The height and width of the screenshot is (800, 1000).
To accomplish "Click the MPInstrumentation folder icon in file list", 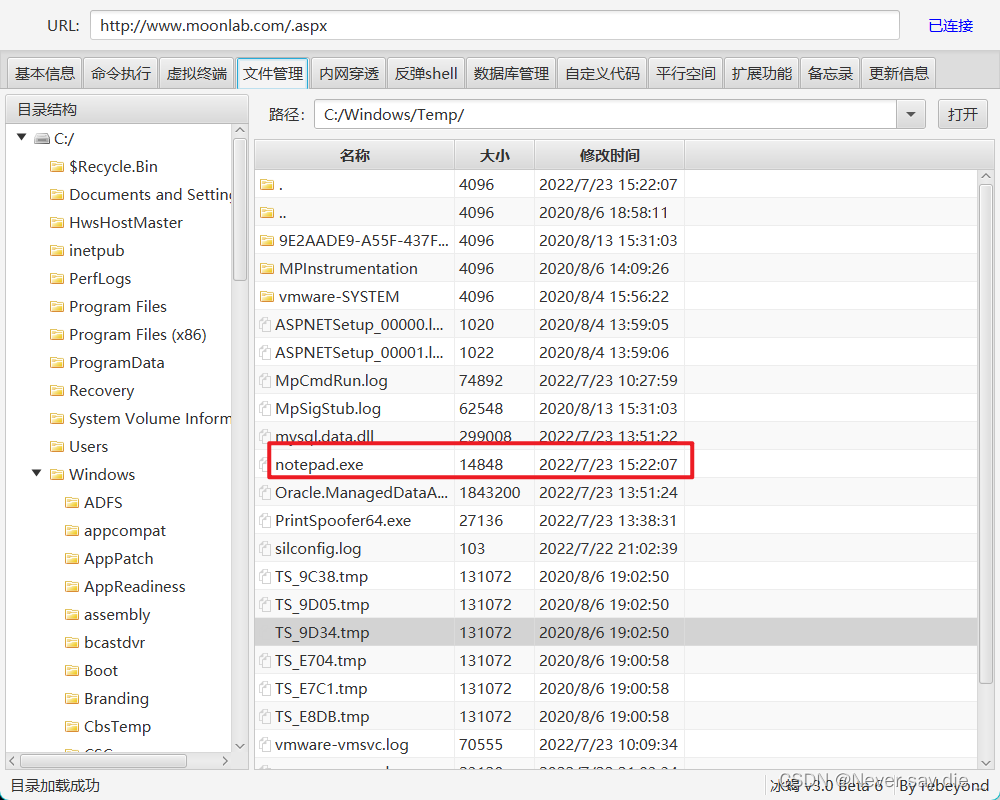I will [x=267, y=269].
